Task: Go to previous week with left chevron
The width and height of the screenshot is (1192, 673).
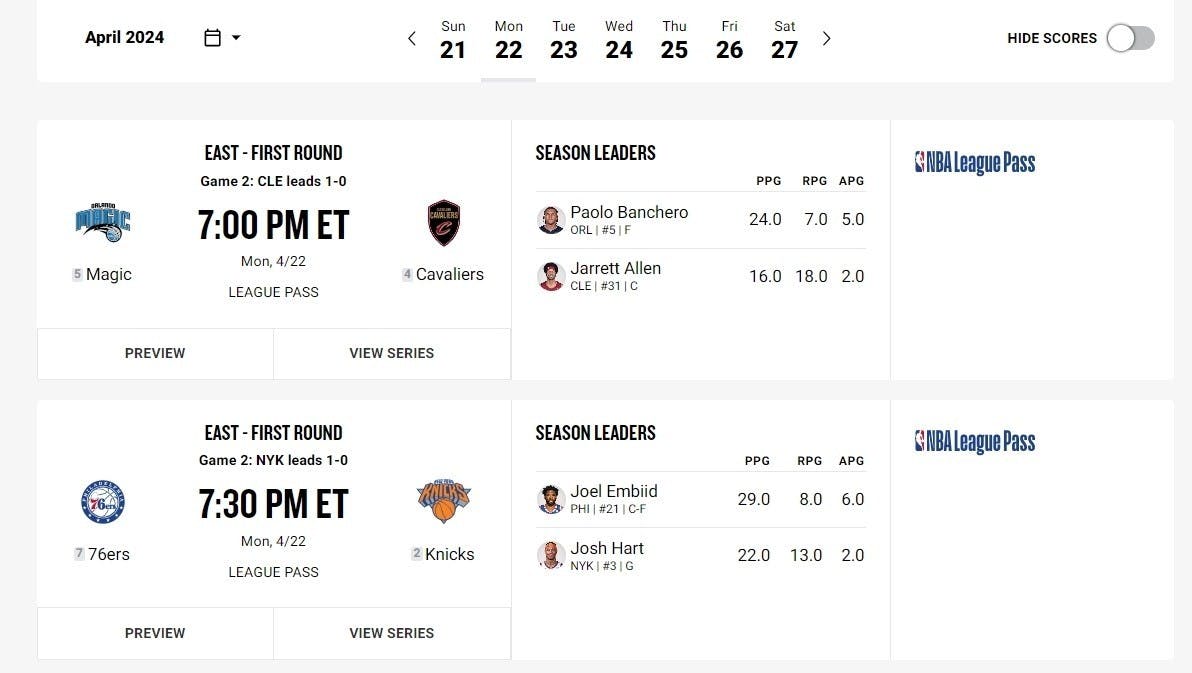Action: (411, 39)
